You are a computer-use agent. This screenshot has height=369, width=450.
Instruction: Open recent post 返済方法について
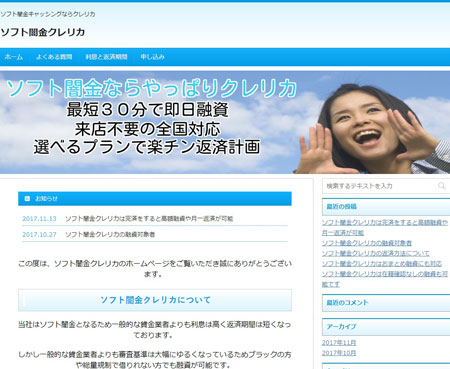[376, 253]
